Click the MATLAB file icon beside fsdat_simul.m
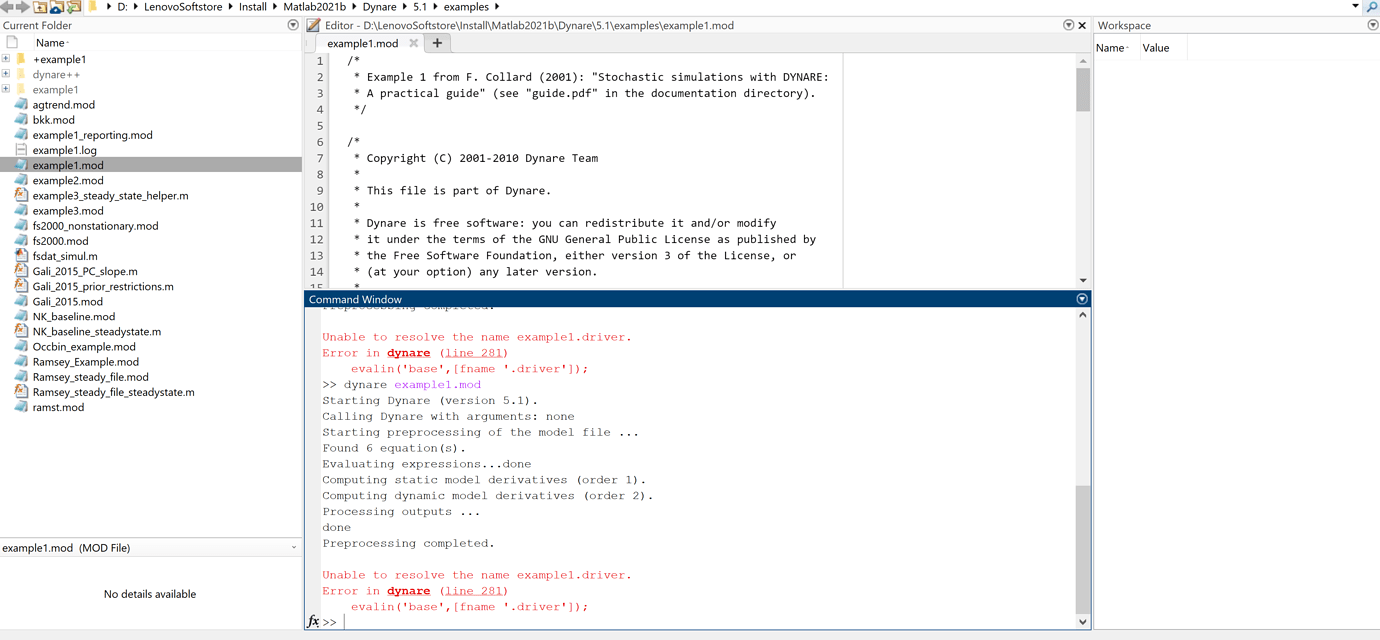 22,256
